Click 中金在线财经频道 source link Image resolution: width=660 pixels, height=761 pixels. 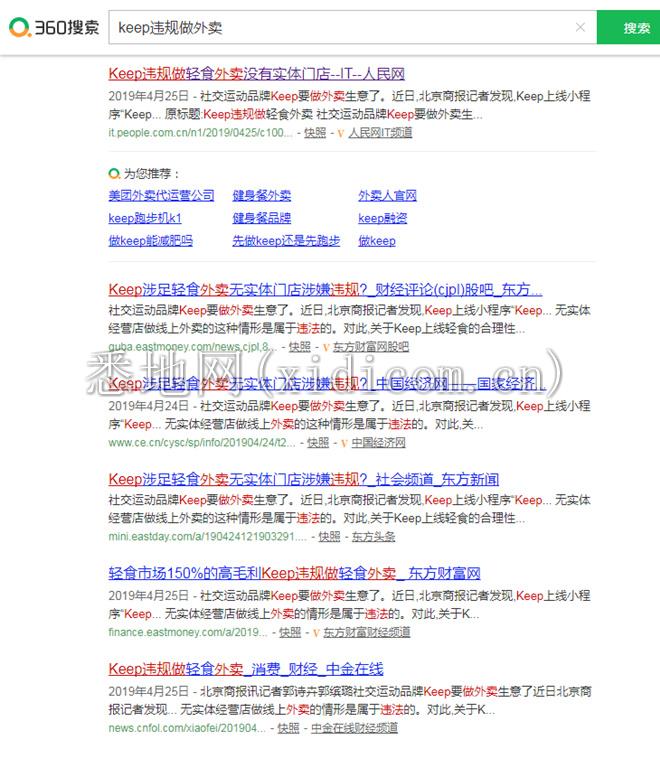354,728
